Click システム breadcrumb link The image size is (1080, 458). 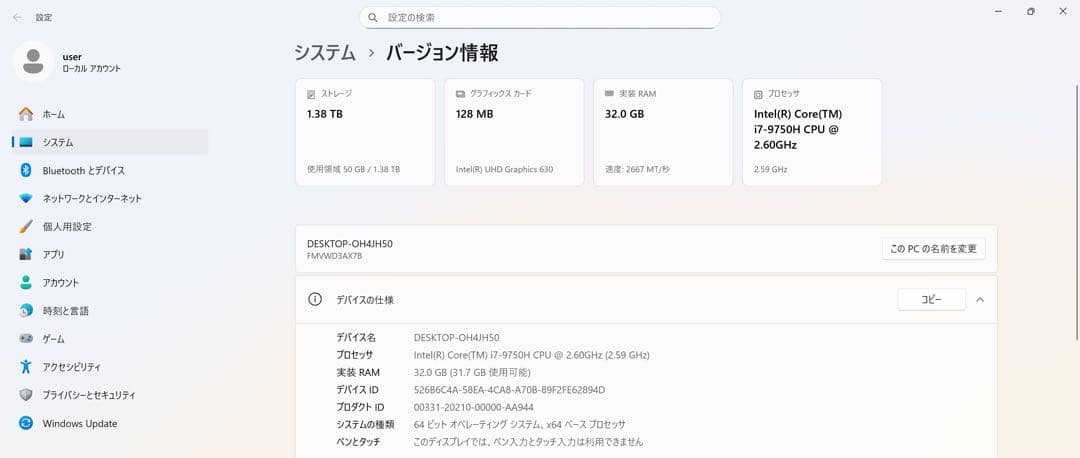click(324, 53)
